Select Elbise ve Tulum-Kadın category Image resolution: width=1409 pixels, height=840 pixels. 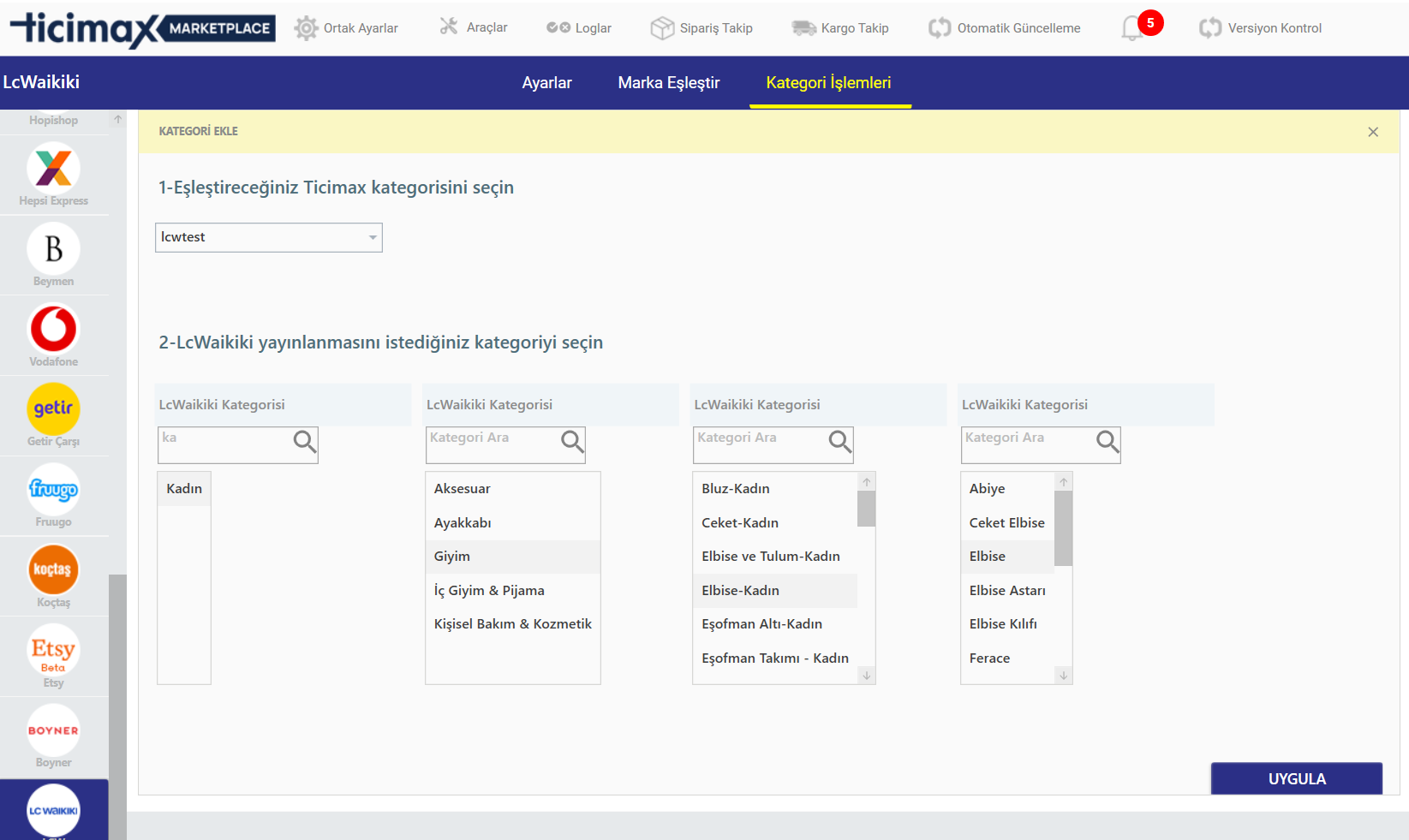pos(775,557)
